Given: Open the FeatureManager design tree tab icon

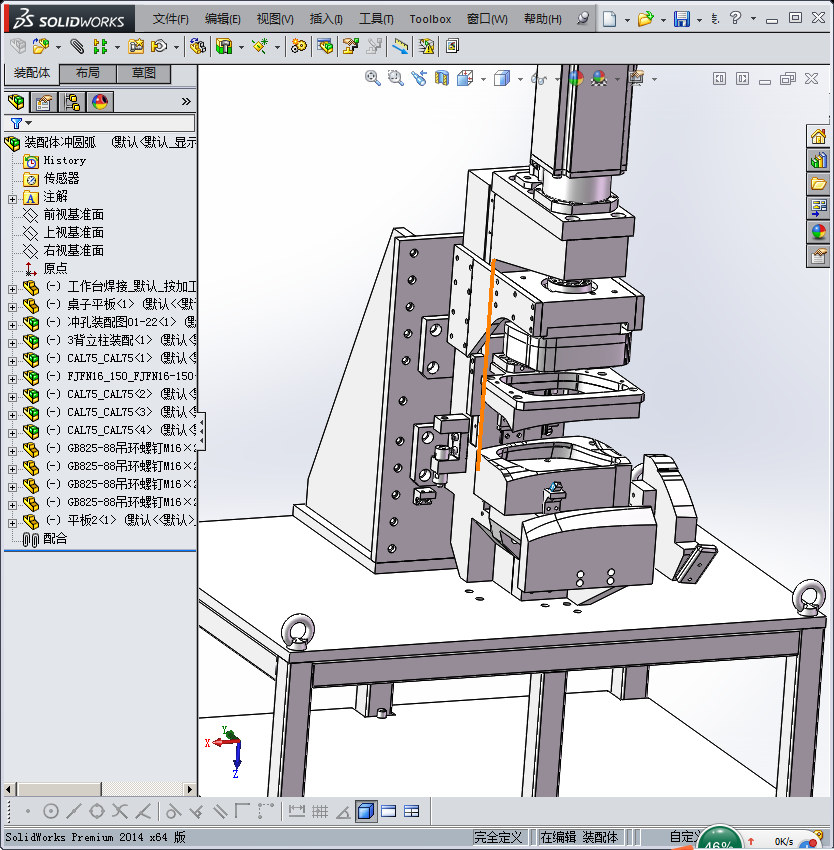Looking at the screenshot, I should point(16,102).
